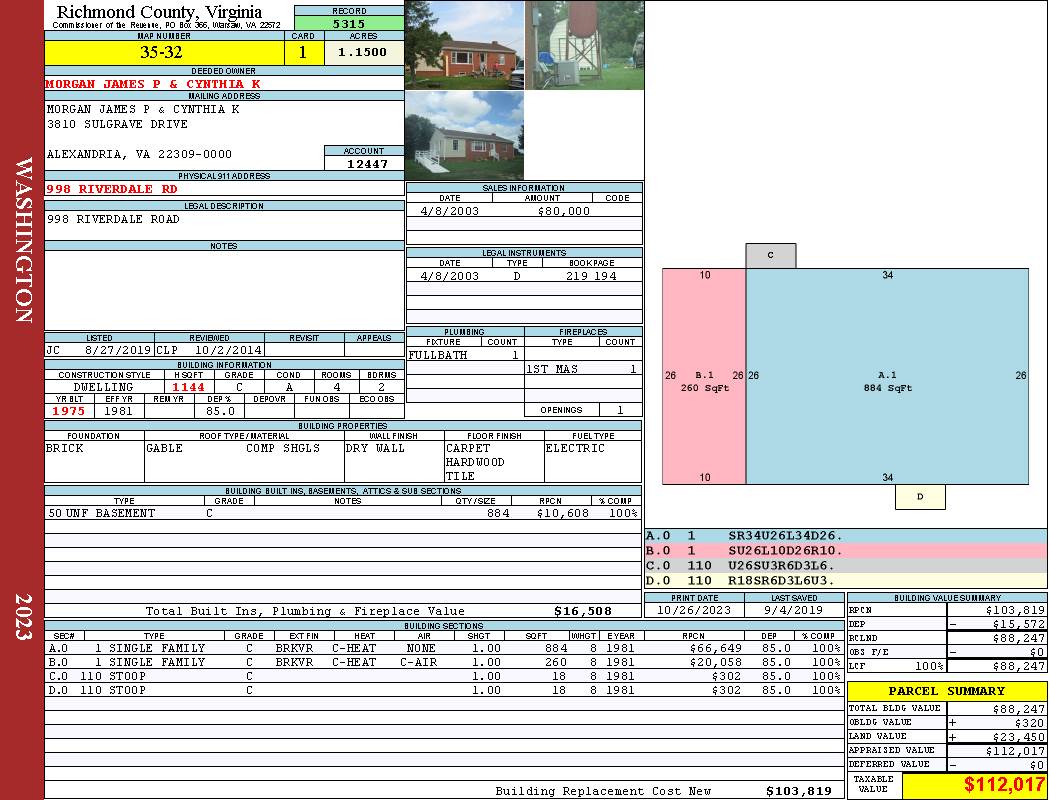Click the COMP SHGLS roof material
1050x800 pixels.
(283, 448)
